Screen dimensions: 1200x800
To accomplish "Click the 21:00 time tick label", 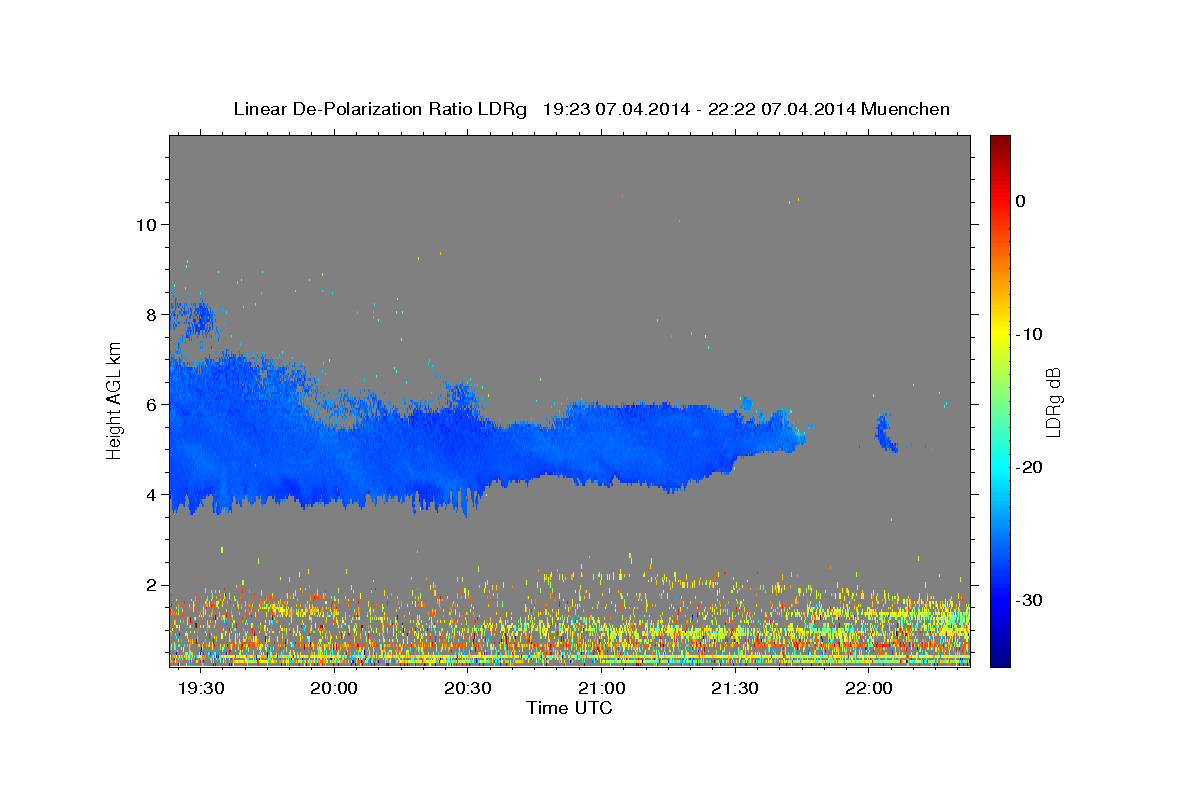I will 602,689.
